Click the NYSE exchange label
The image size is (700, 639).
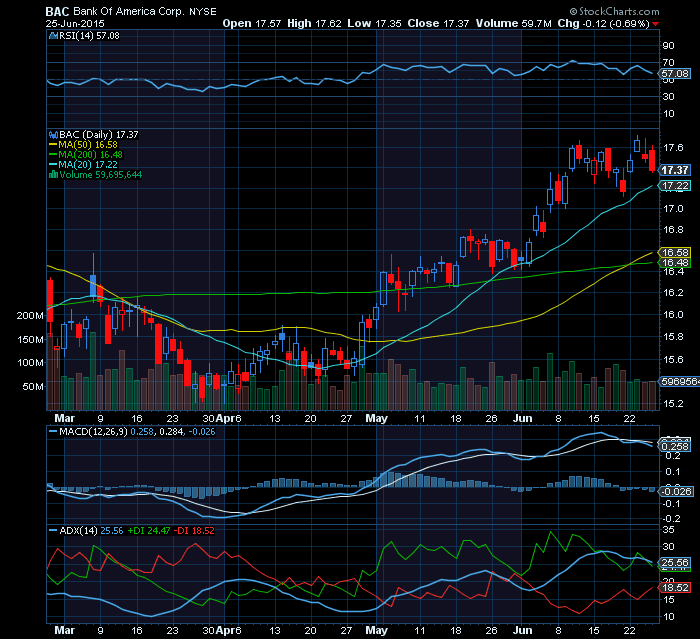click(x=203, y=12)
